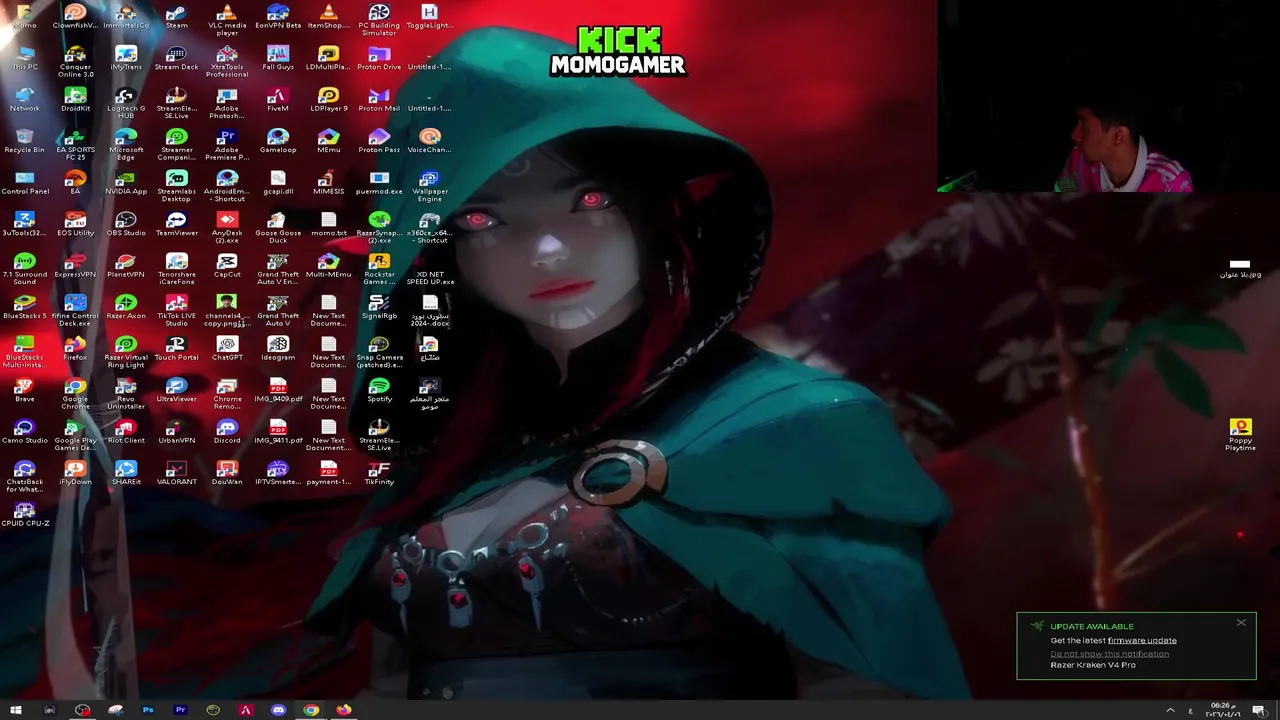Select the Logitech G HUB icon
1280x720 pixels.
pos(126,103)
